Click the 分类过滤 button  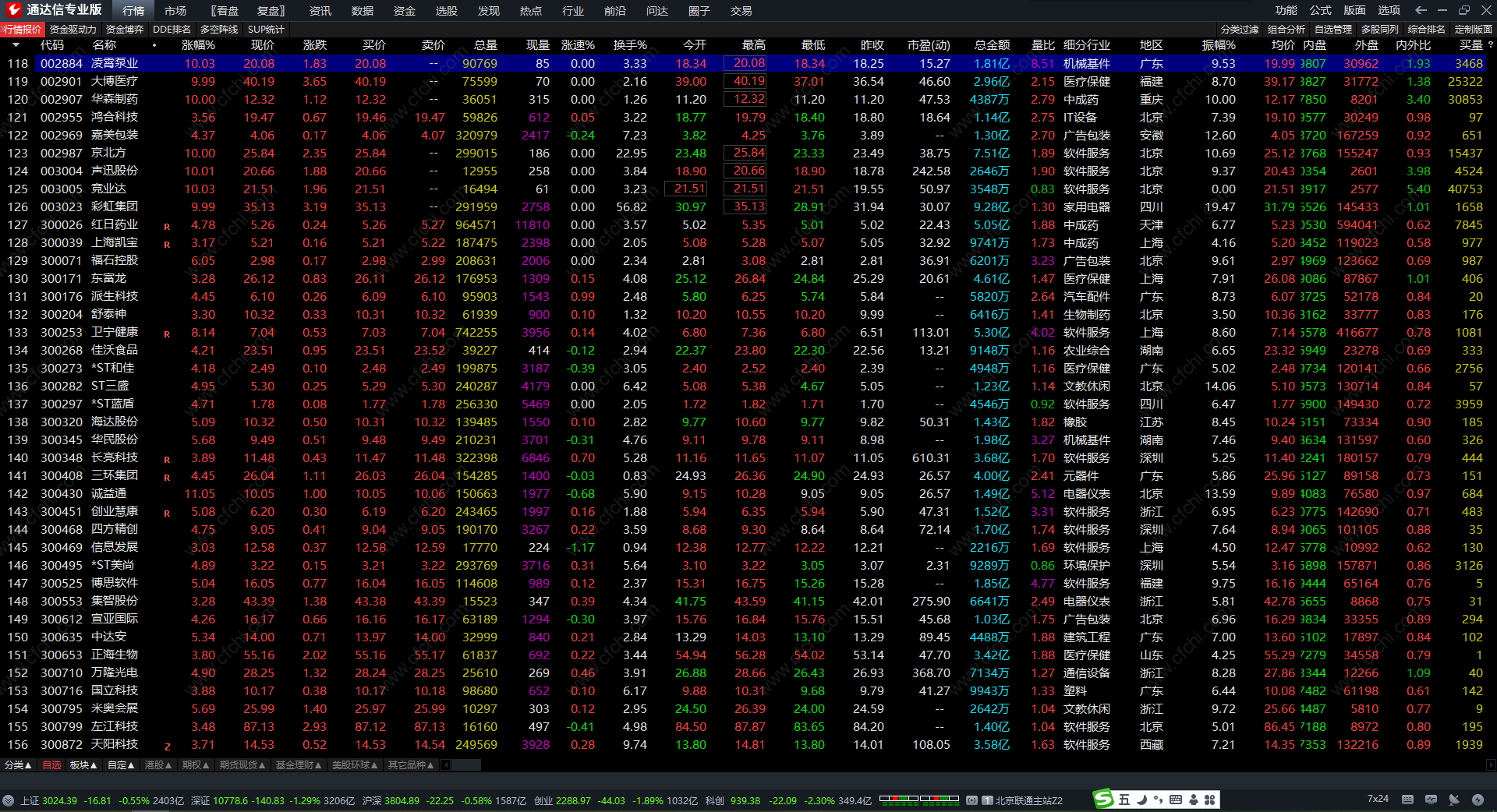[x=1240, y=30]
